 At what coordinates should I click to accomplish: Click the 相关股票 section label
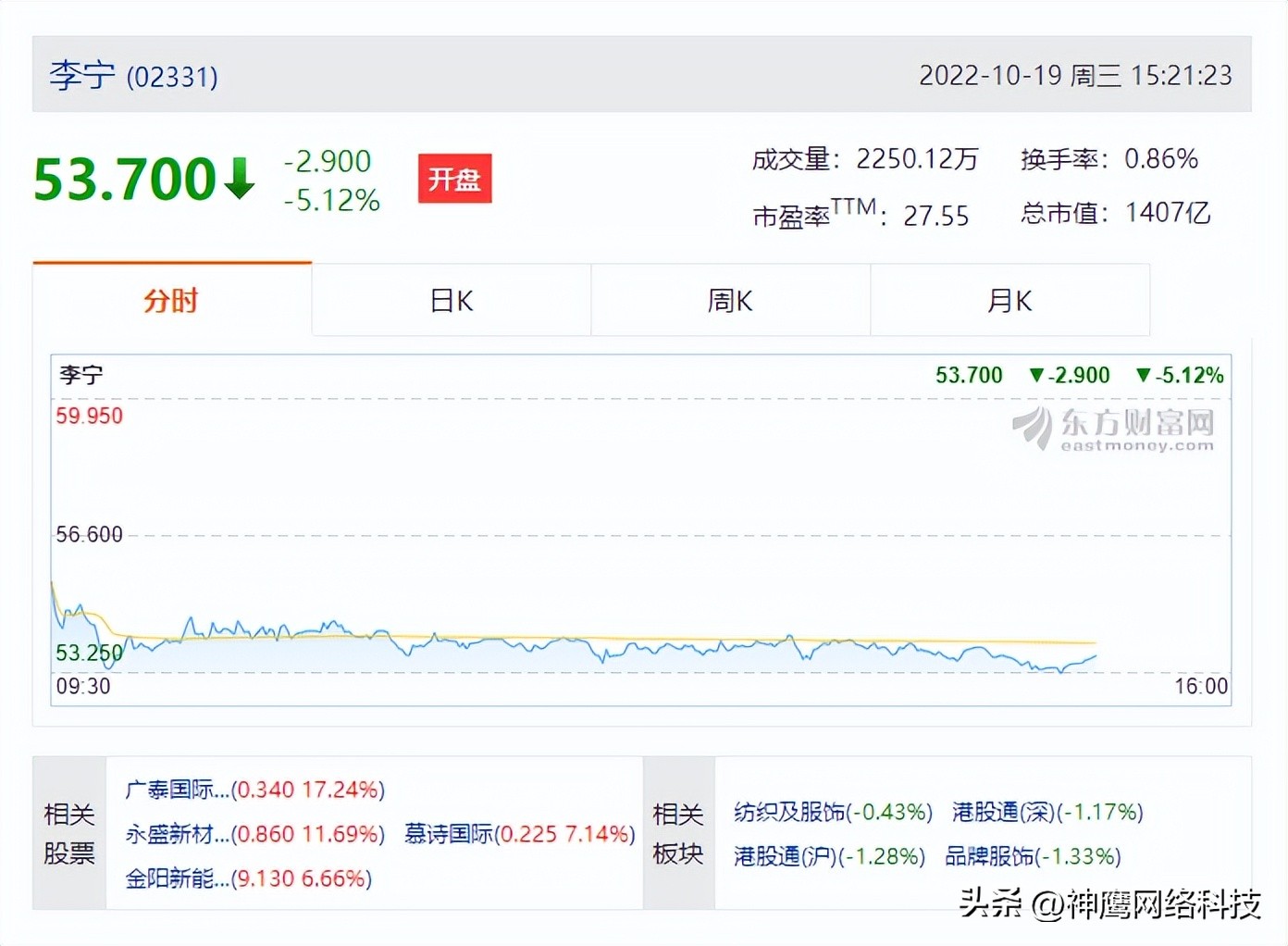click(69, 833)
